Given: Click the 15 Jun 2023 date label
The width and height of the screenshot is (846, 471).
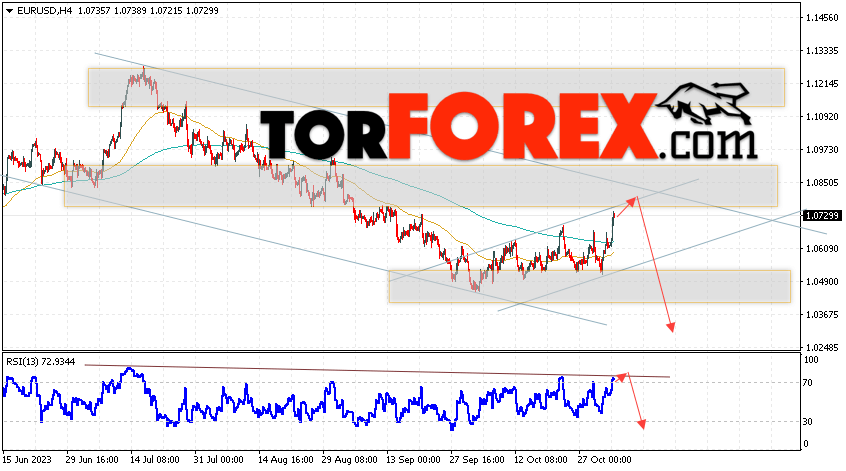Looking at the screenshot, I should click(x=27, y=460).
